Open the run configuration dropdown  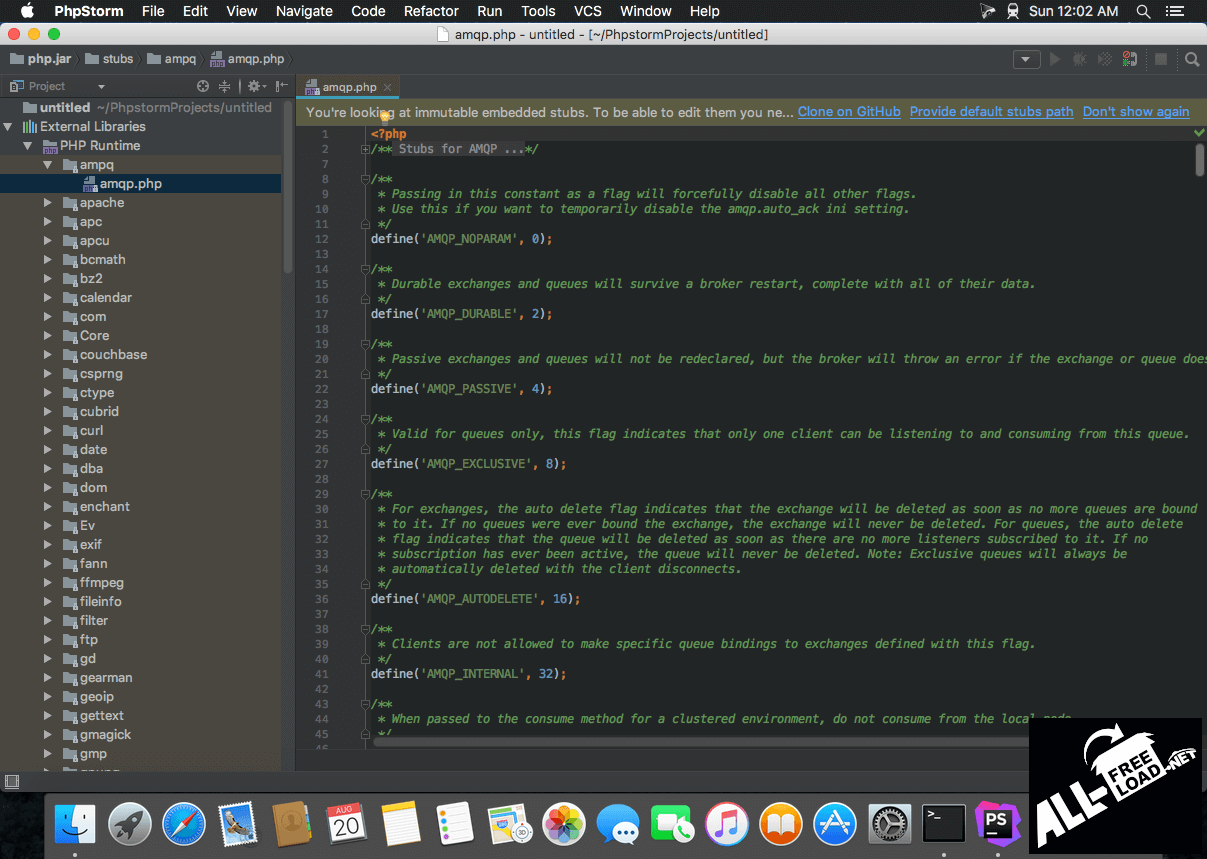(x=1026, y=60)
